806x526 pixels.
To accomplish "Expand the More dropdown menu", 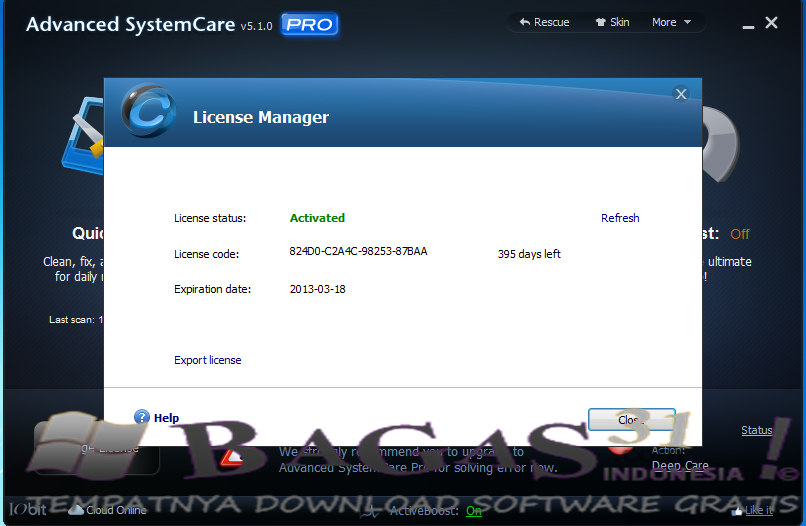I will (671, 22).
